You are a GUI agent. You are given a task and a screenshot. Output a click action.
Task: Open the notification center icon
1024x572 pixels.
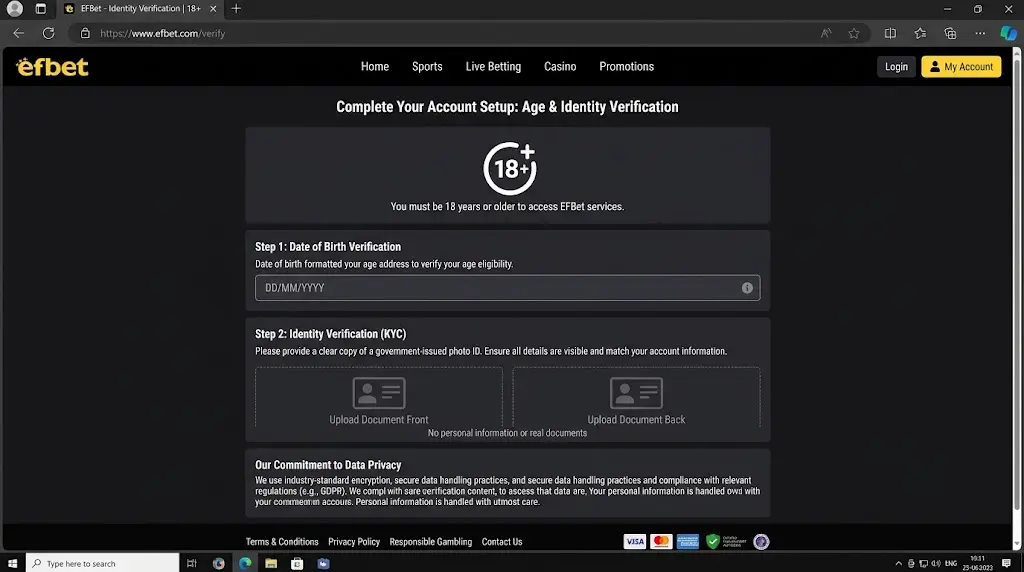tap(1006, 563)
